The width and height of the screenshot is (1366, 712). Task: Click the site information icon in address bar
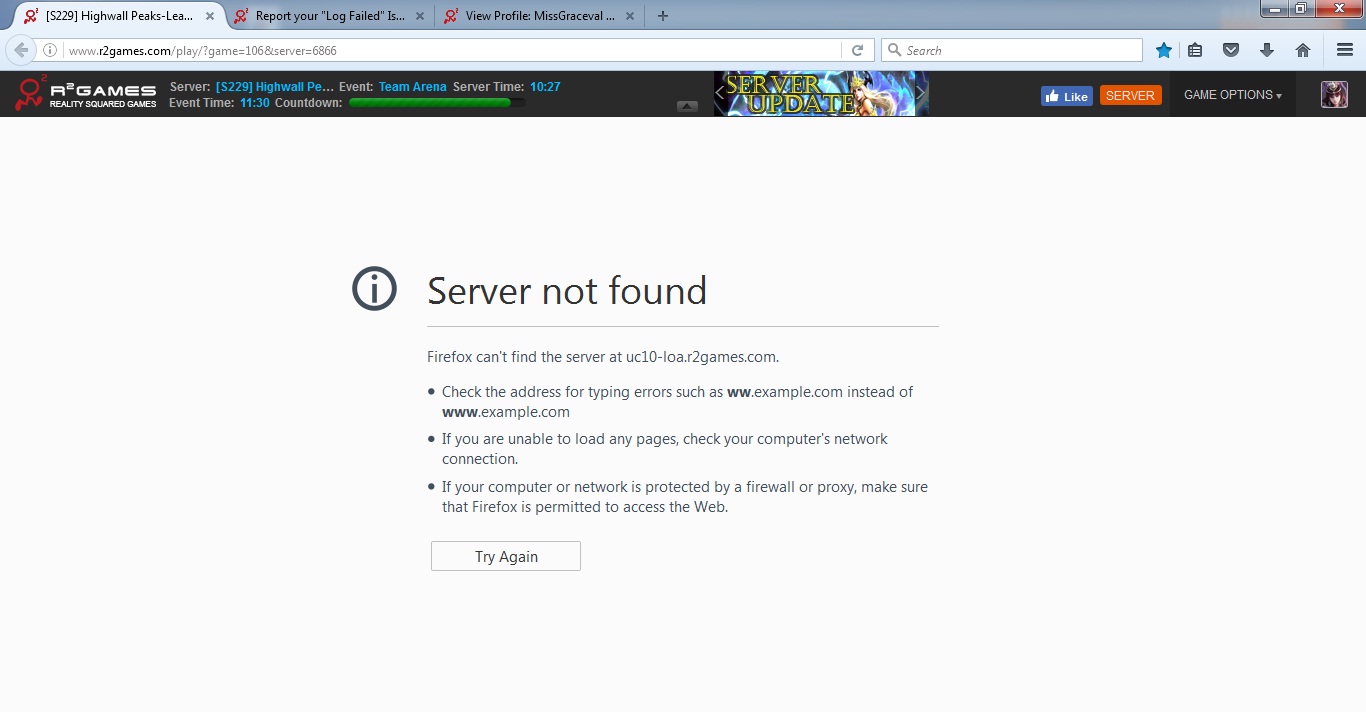tap(50, 50)
